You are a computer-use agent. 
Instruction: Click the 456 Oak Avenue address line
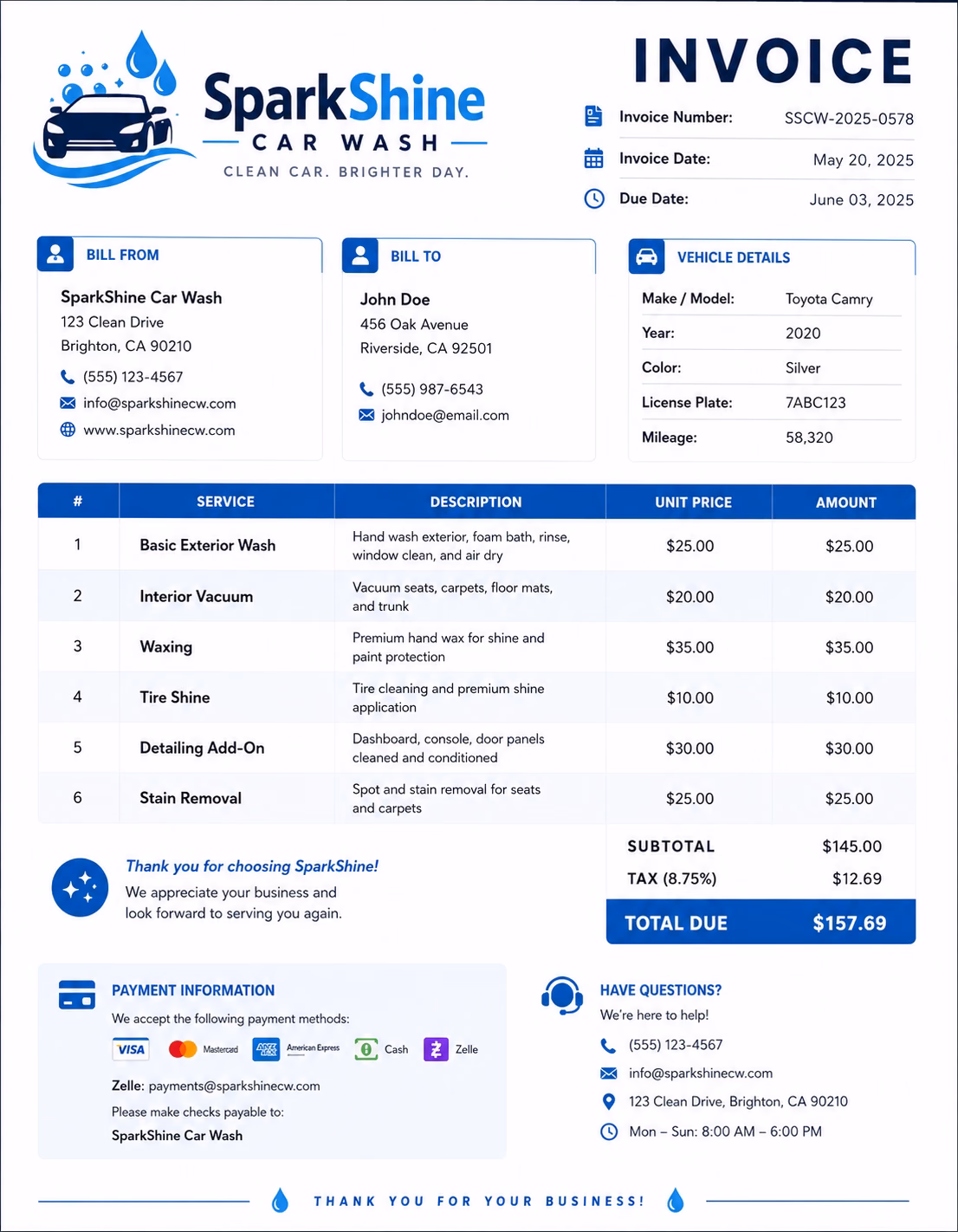pyautogui.click(x=414, y=324)
